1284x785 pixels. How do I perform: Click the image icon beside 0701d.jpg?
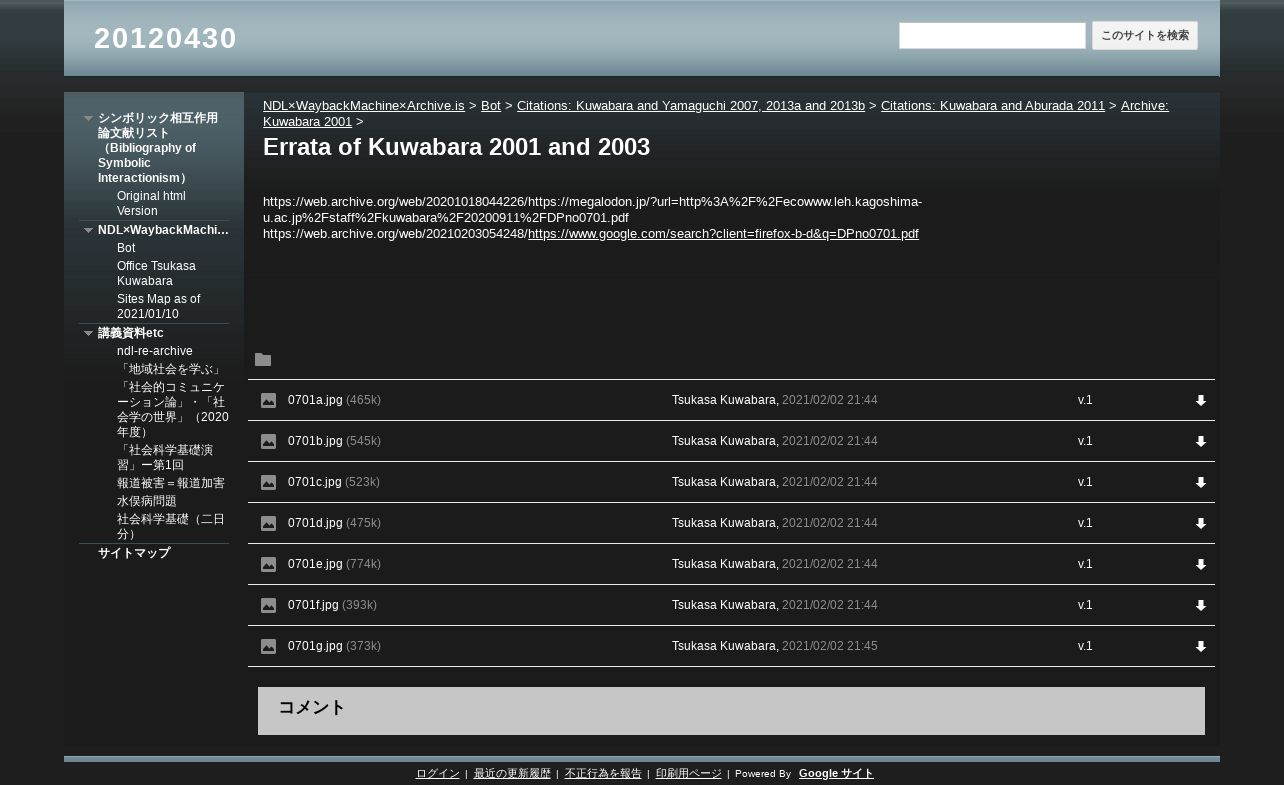coord(268,524)
